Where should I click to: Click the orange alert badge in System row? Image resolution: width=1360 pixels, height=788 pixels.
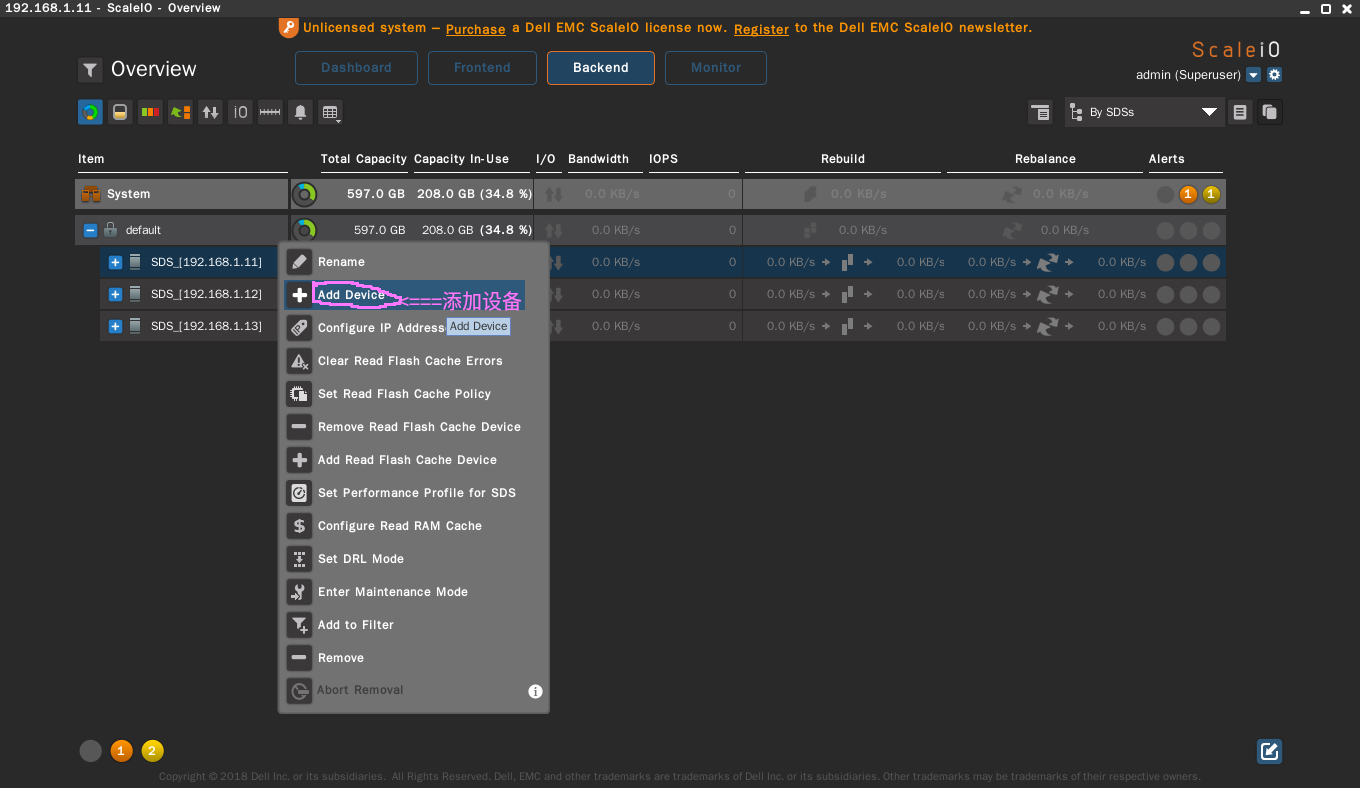click(x=1188, y=194)
